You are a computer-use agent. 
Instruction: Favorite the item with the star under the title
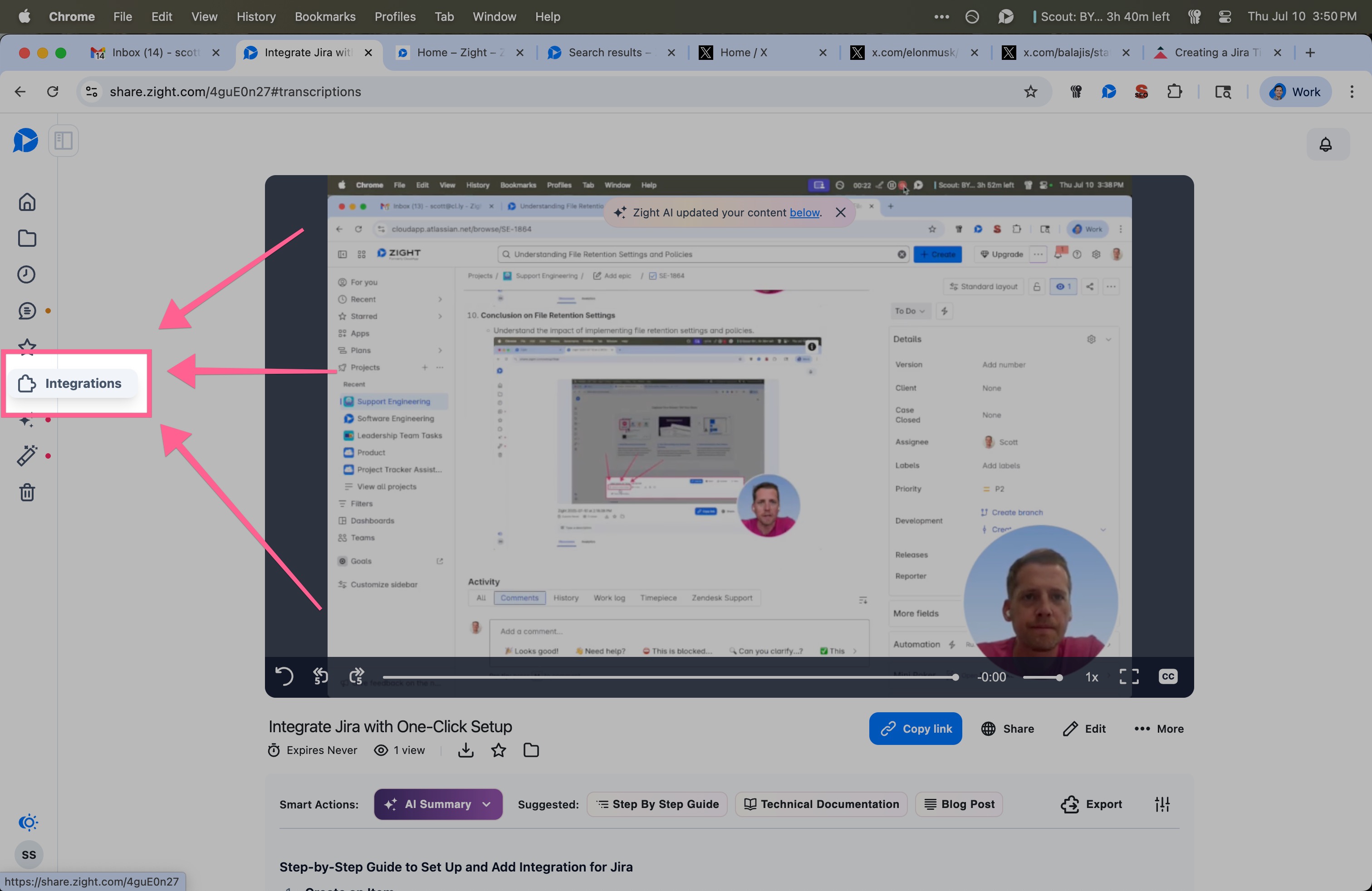499,750
